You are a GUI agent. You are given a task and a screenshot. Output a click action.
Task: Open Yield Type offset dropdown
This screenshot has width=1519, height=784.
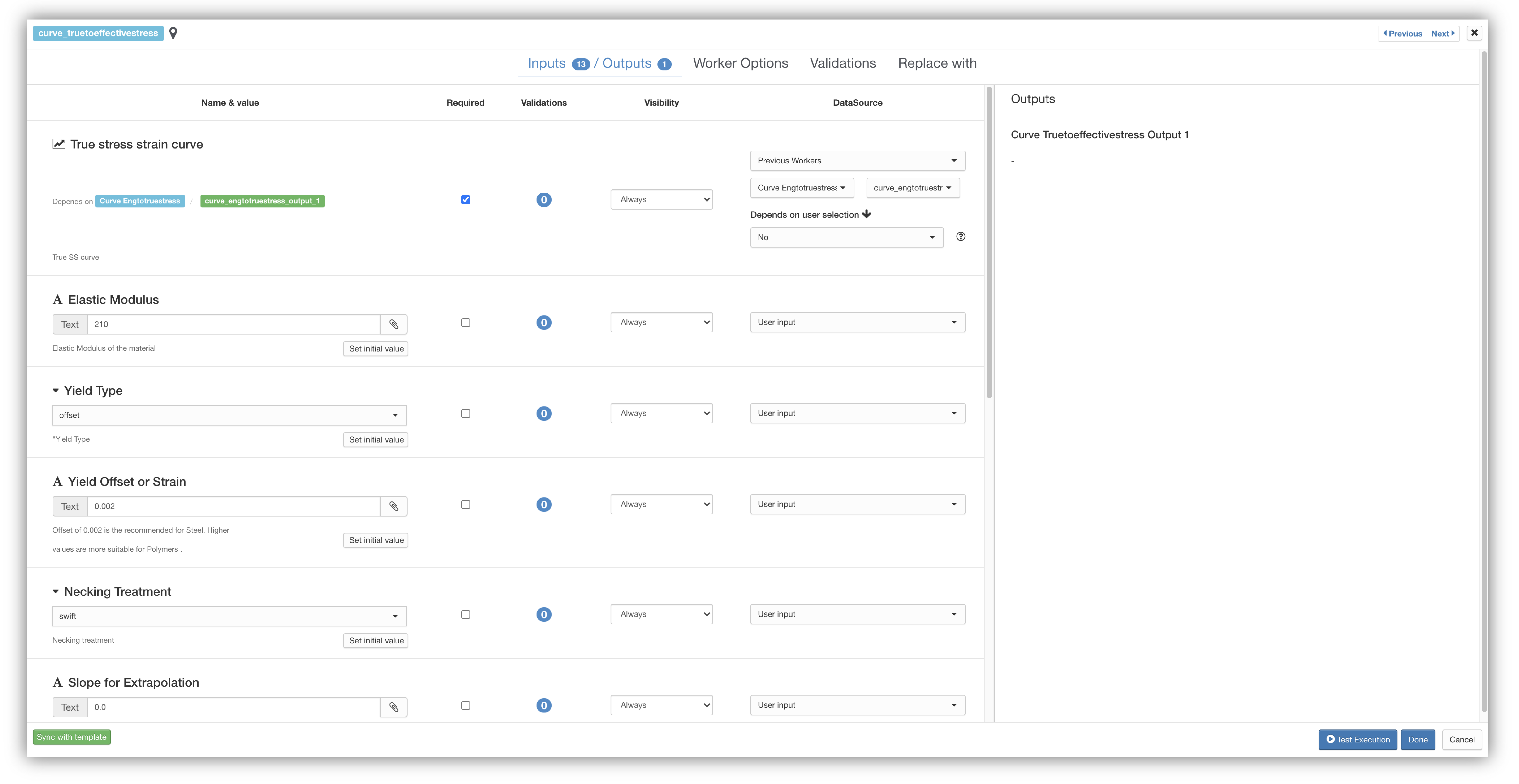[x=229, y=416]
